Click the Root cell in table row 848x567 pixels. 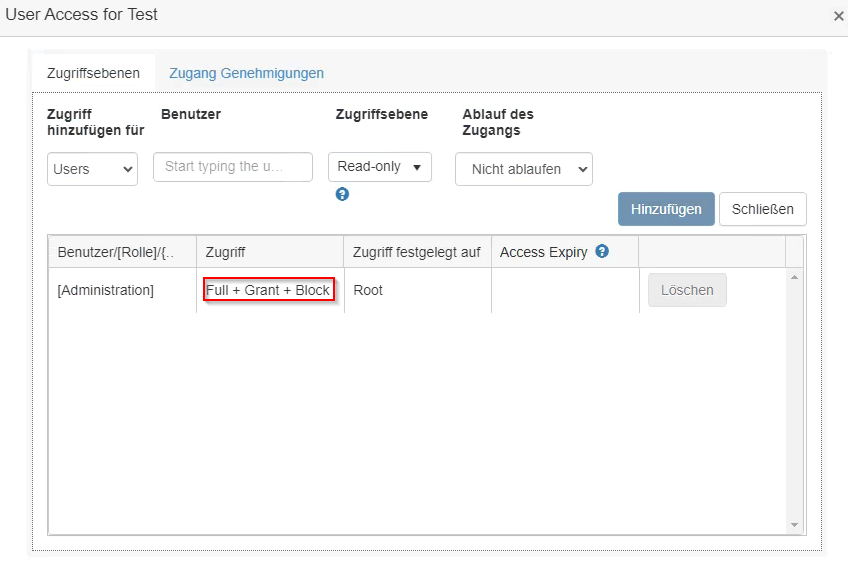[368, 290]
